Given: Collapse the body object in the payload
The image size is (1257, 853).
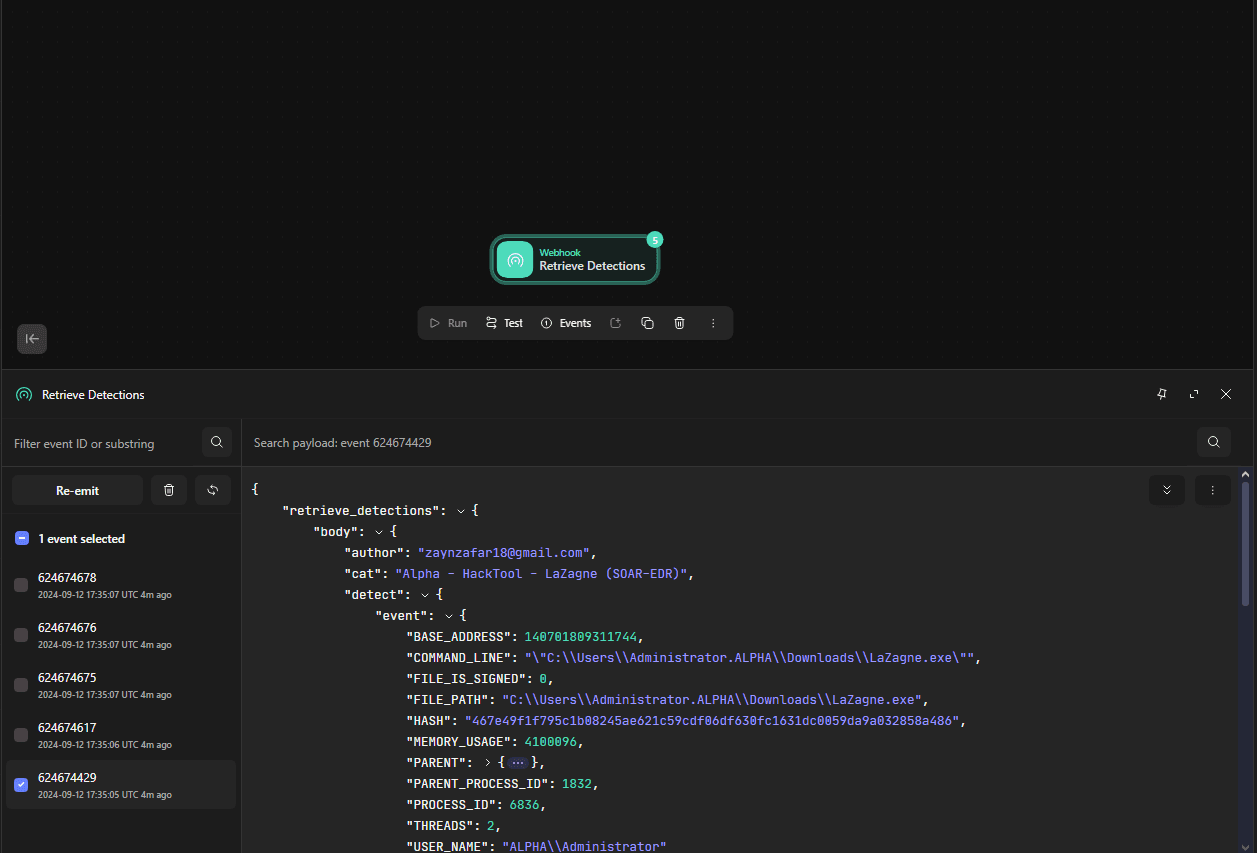Looking at the screenshot, I should click(376, 531).
